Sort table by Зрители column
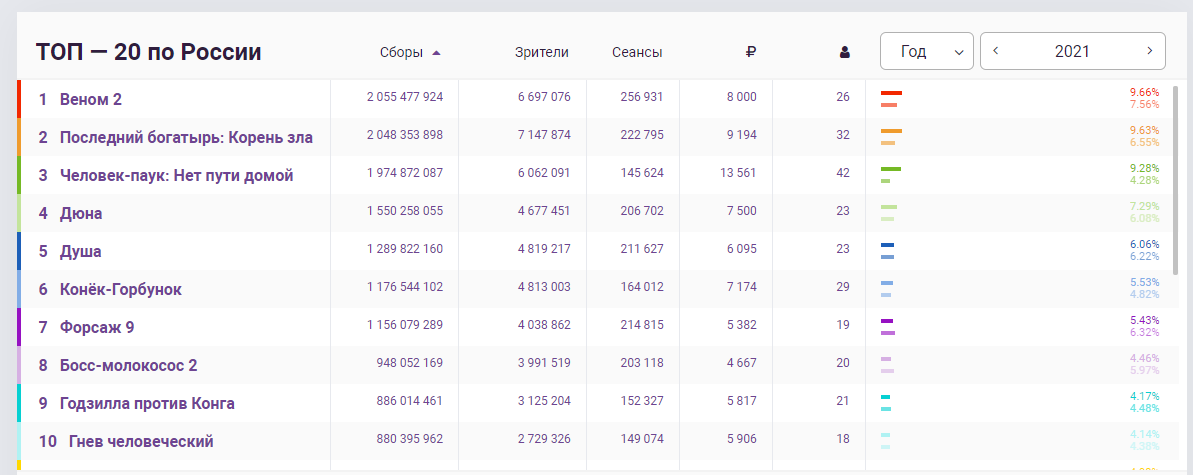 [541, 52]
